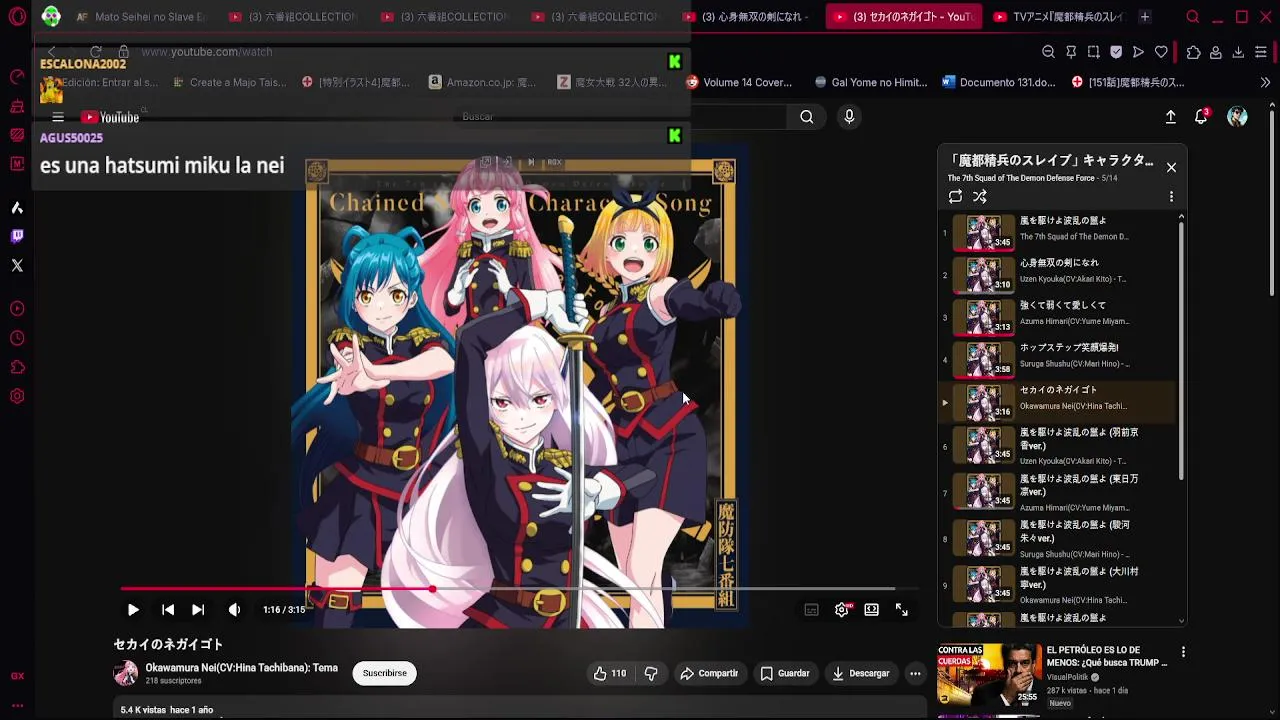Viewport: 1280px width, 720px height.
Task: Open Easy Setup sliders icon
Action: pyautogui.click(x=1261, y=52)
